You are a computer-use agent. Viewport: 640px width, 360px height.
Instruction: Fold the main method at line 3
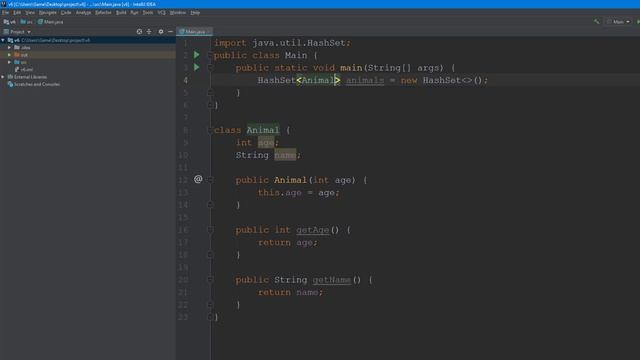(210, 68)
